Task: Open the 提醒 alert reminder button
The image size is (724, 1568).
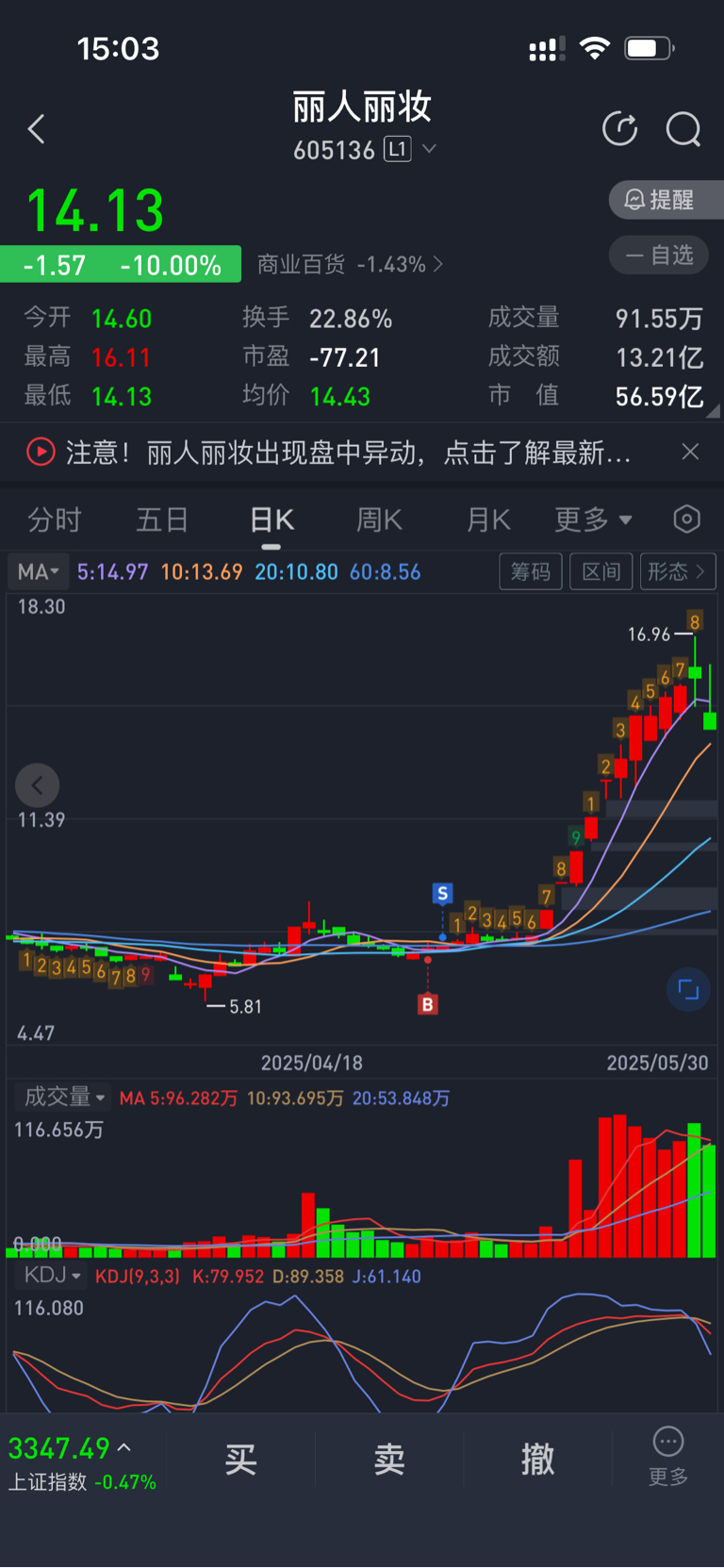Action: [666, 200]
